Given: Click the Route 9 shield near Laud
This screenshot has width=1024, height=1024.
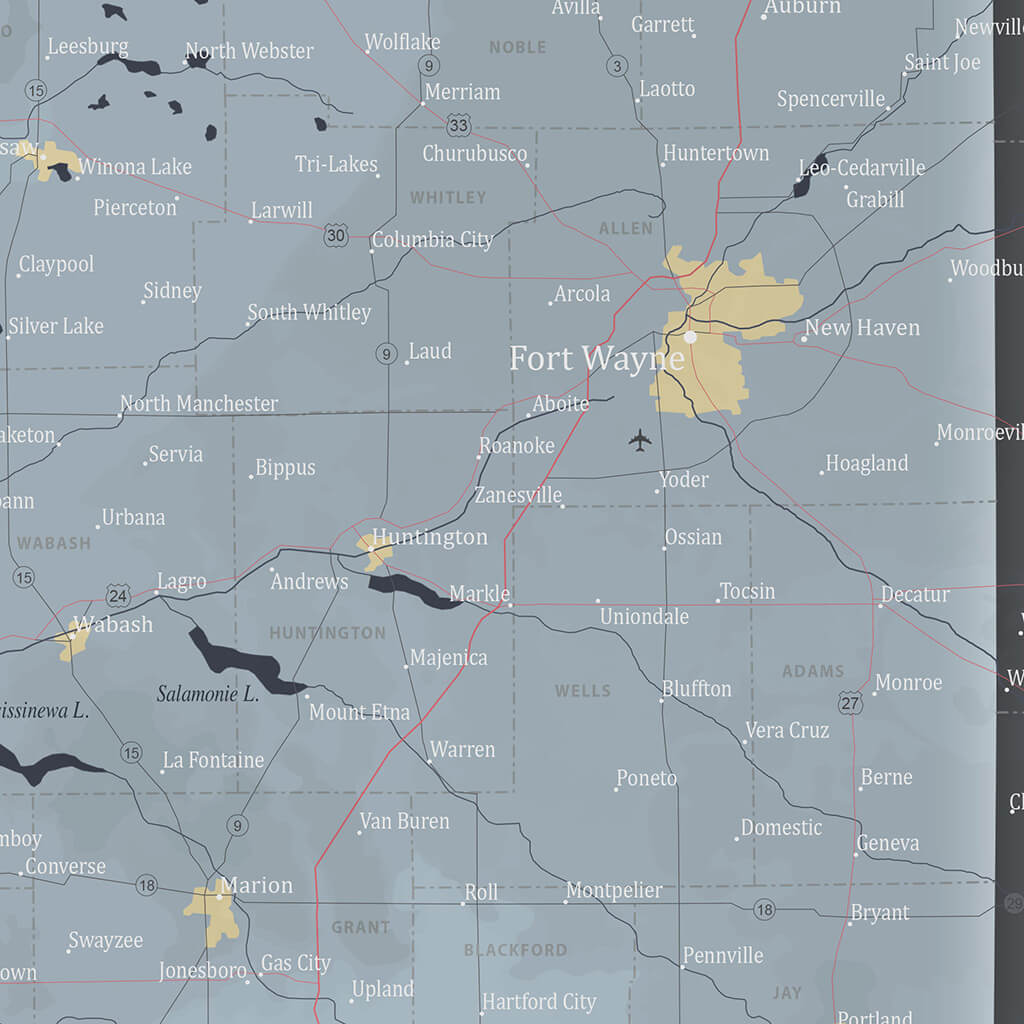Looking at the screenshot, I should (385, 353).
